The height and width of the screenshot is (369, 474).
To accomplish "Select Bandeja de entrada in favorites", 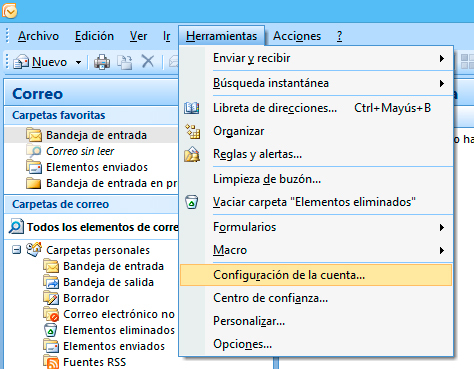I will pyautogui.click(x=96, y=135).
